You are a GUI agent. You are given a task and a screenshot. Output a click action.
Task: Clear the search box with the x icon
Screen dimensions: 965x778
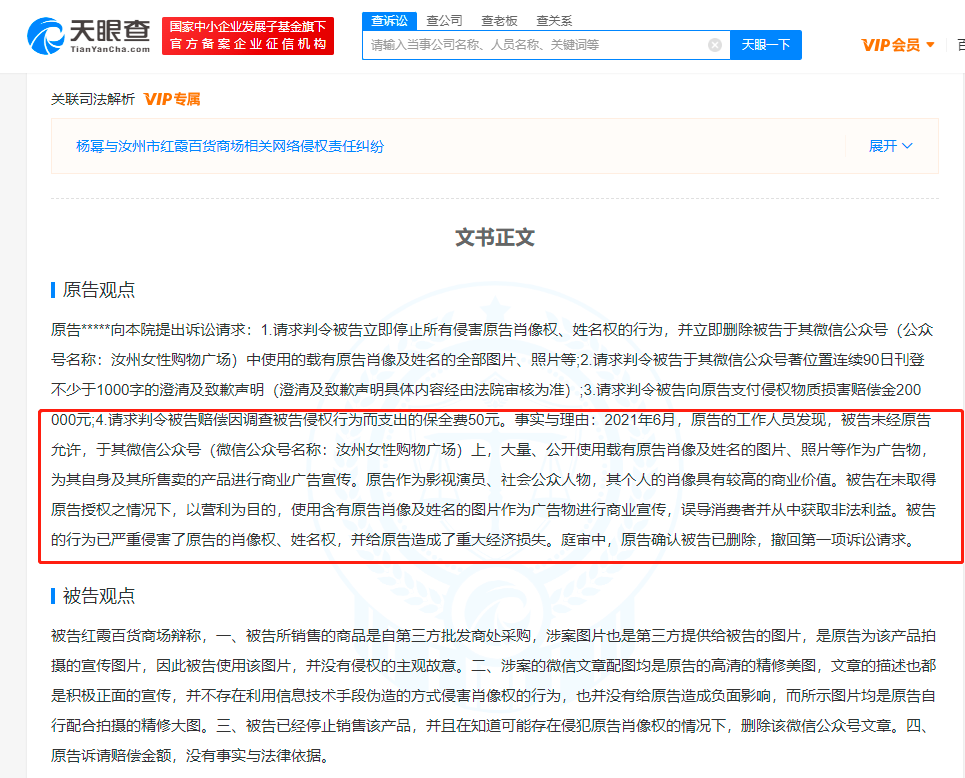(715, 45)
